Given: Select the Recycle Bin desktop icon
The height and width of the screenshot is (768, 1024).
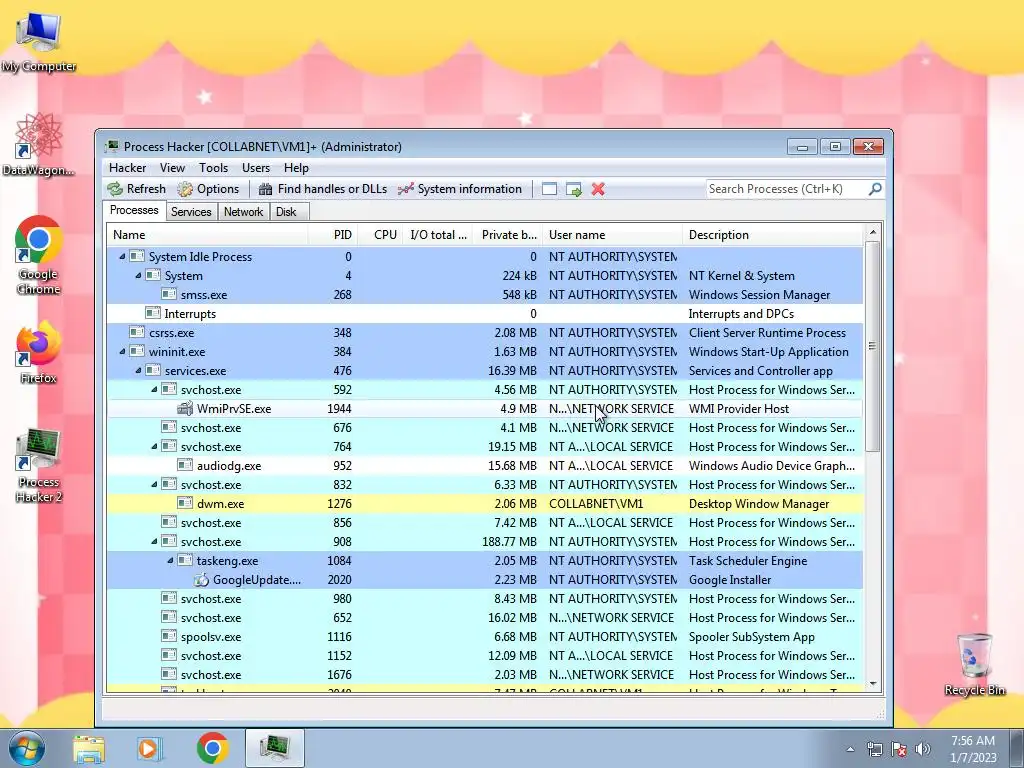Looking at the screenshot, I should click(974, 664).
